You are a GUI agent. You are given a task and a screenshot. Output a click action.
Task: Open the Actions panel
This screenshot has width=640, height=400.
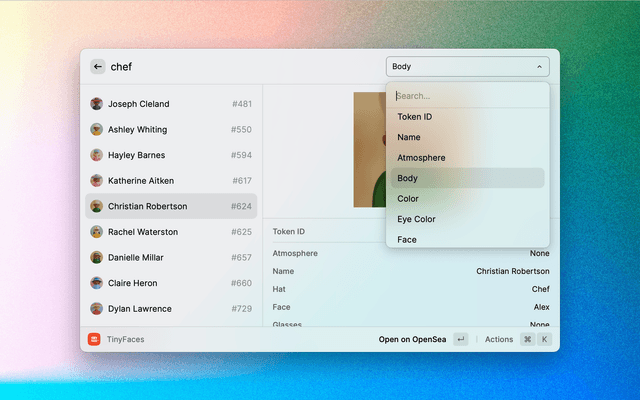(x=499, y=339)
